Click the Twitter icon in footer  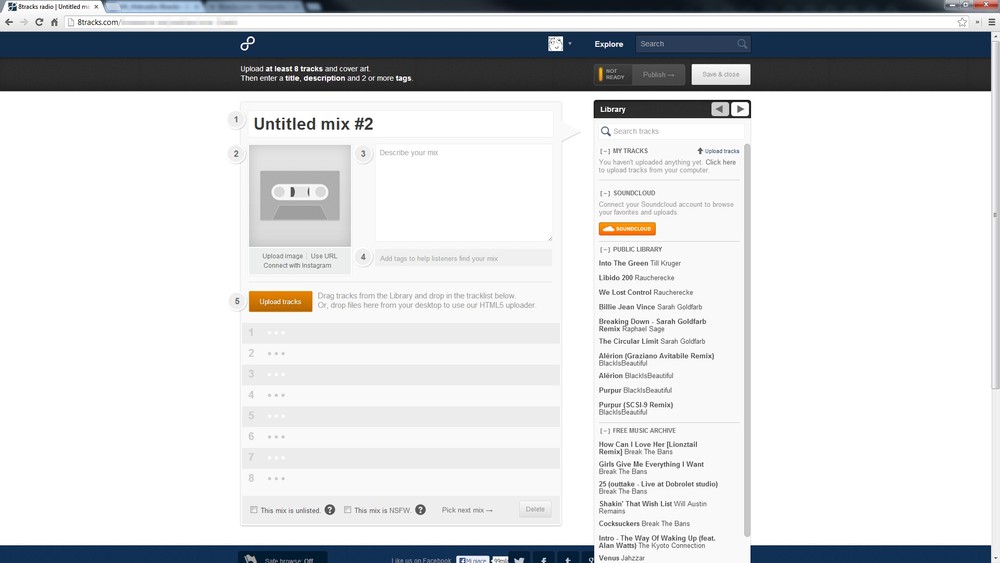click(x=519, y=559)
